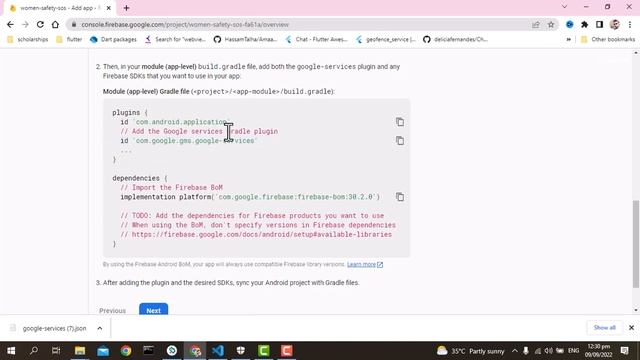Click the ENG language indicator
Image resolution: width=640 pixels, height=360 pixels.
coord(573,351)
